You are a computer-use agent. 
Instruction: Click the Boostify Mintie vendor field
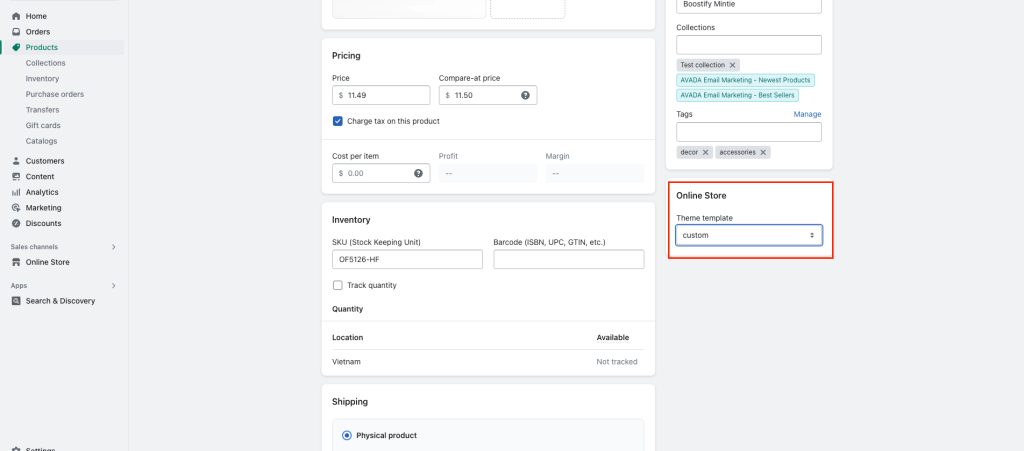[749, 5]
